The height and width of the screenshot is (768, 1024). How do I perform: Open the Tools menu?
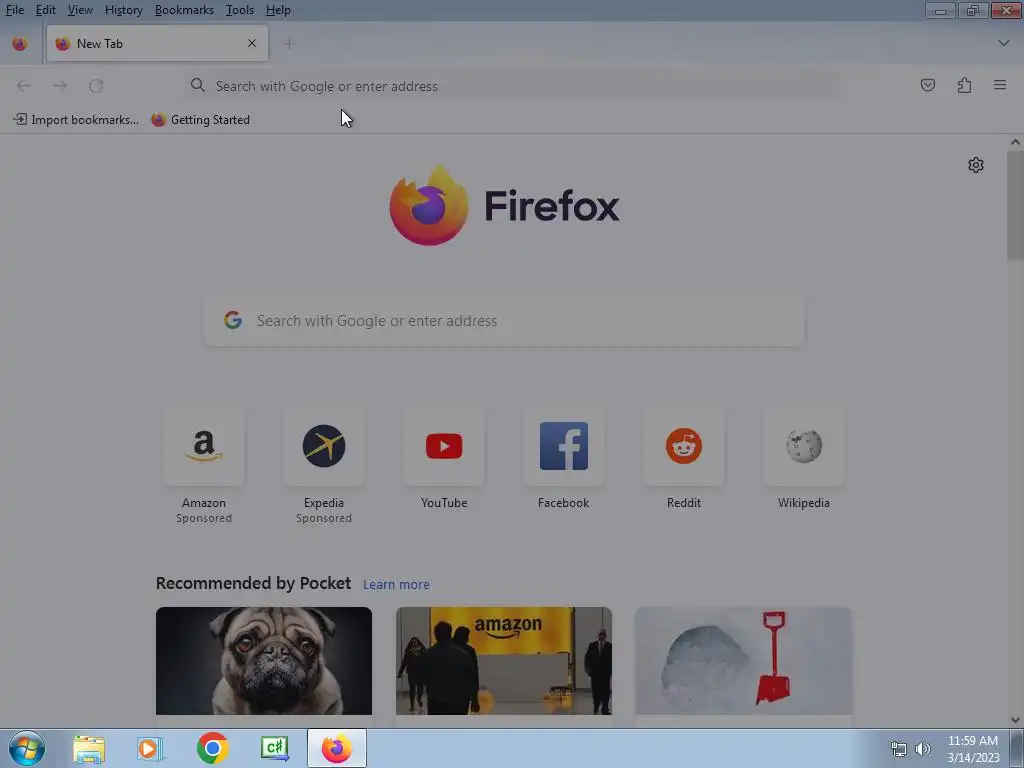tap(240, 10)
